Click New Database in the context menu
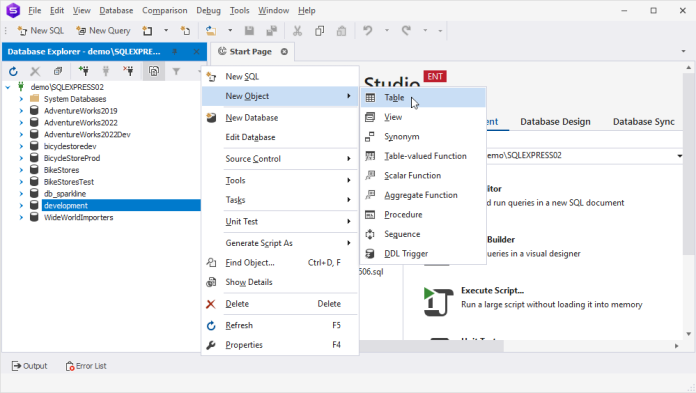Screen dimensions: 696x393 point(280,118)
